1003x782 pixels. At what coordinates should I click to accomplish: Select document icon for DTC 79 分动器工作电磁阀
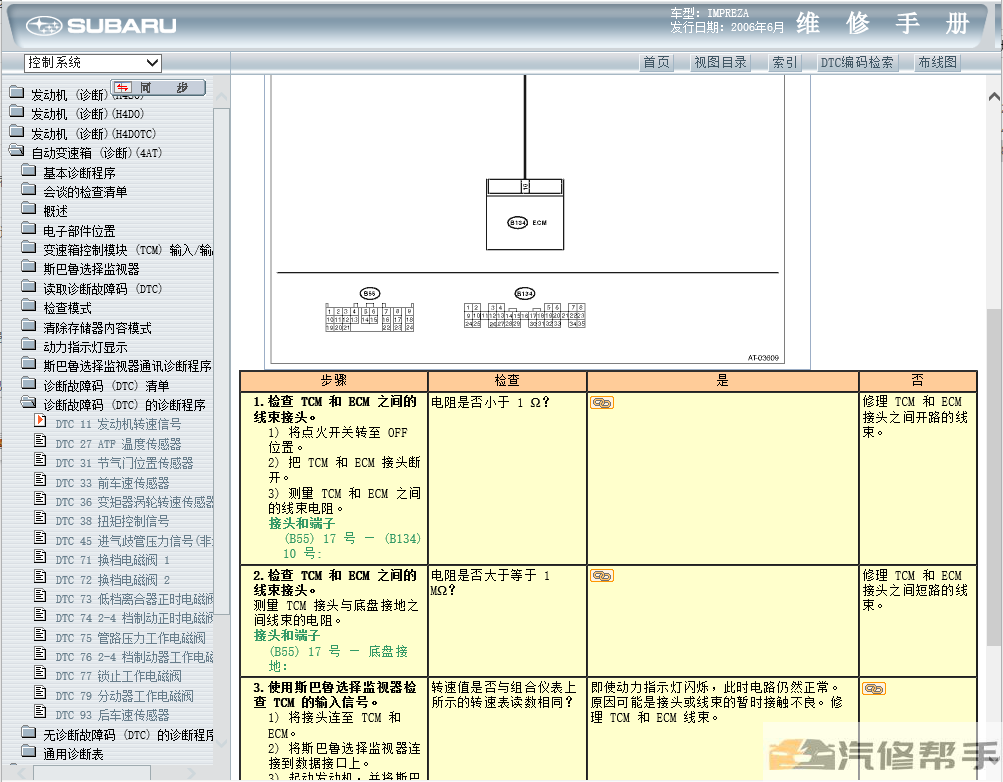pyautogui.click(x=40, y=693)
